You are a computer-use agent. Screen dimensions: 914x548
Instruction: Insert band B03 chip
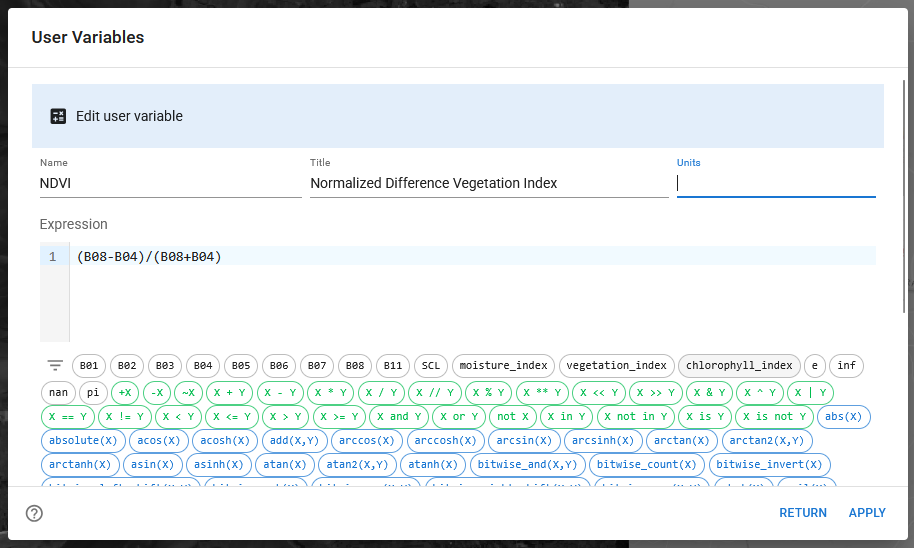[165, 366]
